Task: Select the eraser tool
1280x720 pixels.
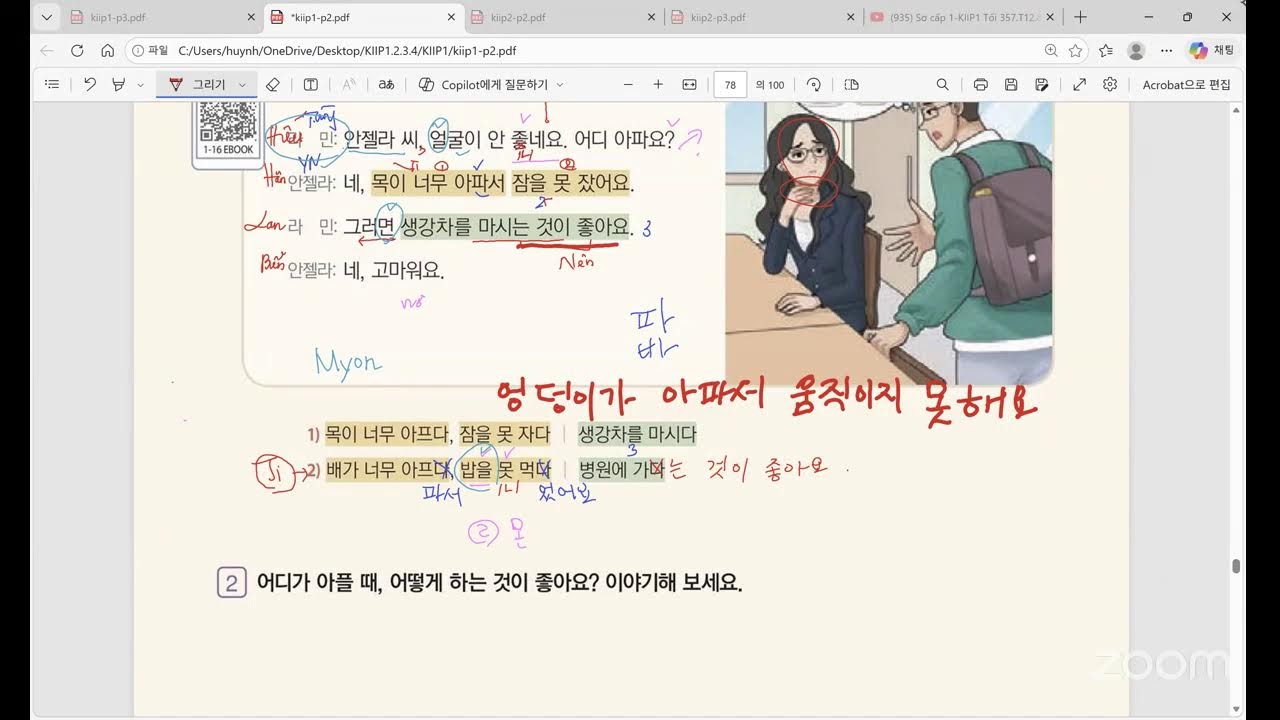Action: (x=273, y=85)
